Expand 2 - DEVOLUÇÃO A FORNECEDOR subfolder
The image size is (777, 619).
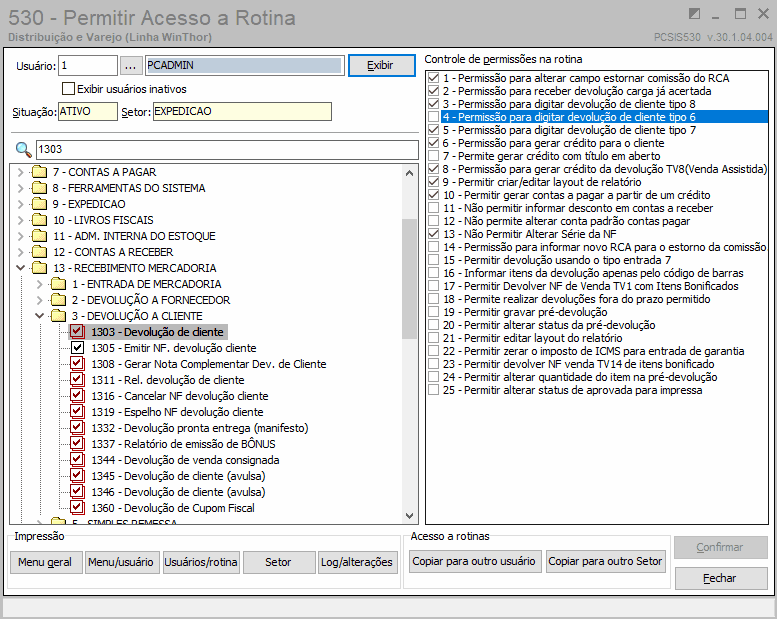pos(40,300)
